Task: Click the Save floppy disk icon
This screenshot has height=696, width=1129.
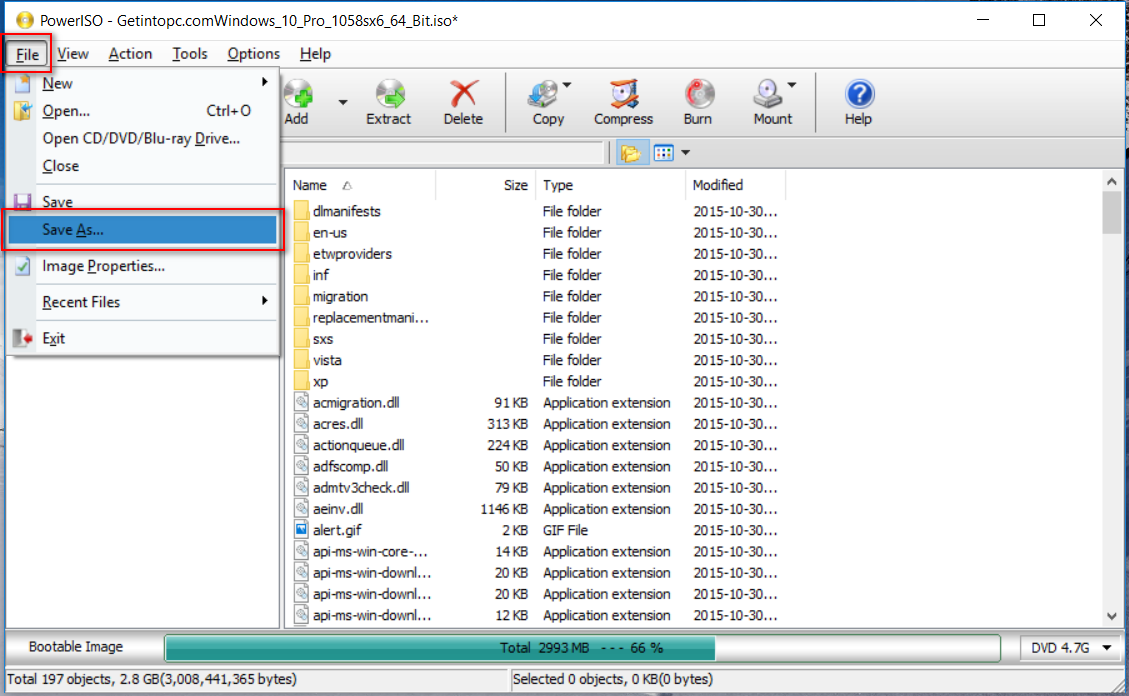Action: pyautogui.click(x=22, y=202)
